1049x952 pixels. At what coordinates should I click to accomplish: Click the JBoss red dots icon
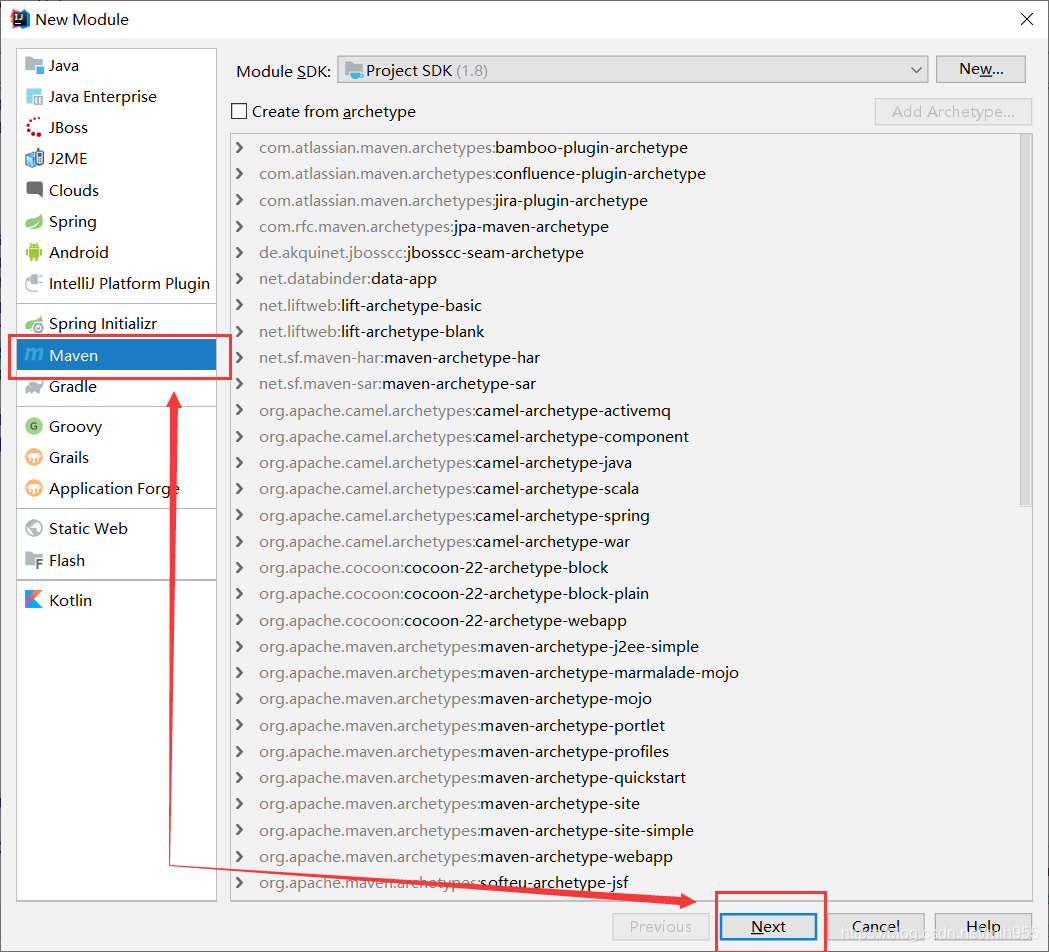point(33,127)
